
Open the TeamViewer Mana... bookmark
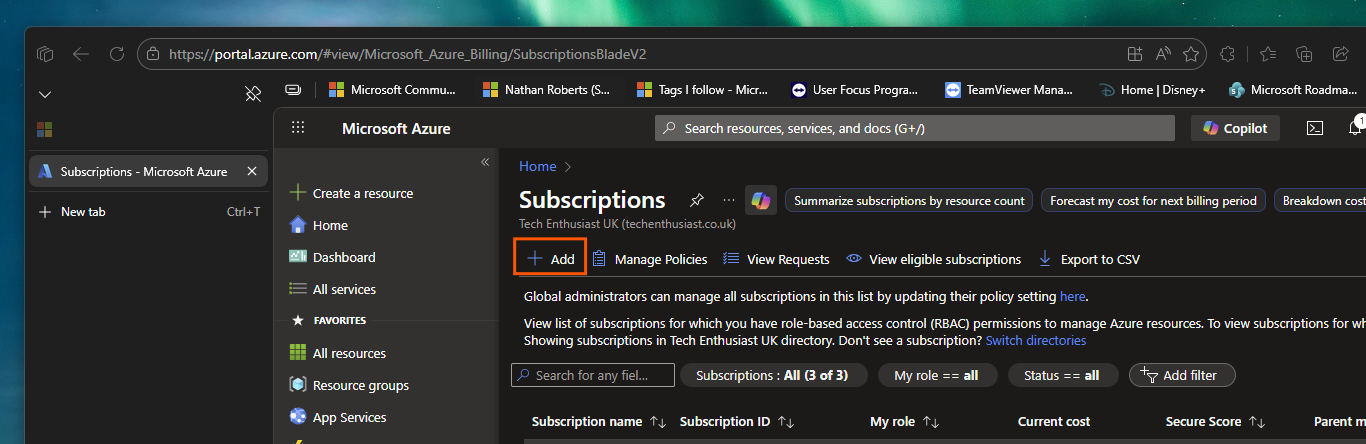click(x=1008, y=89)
